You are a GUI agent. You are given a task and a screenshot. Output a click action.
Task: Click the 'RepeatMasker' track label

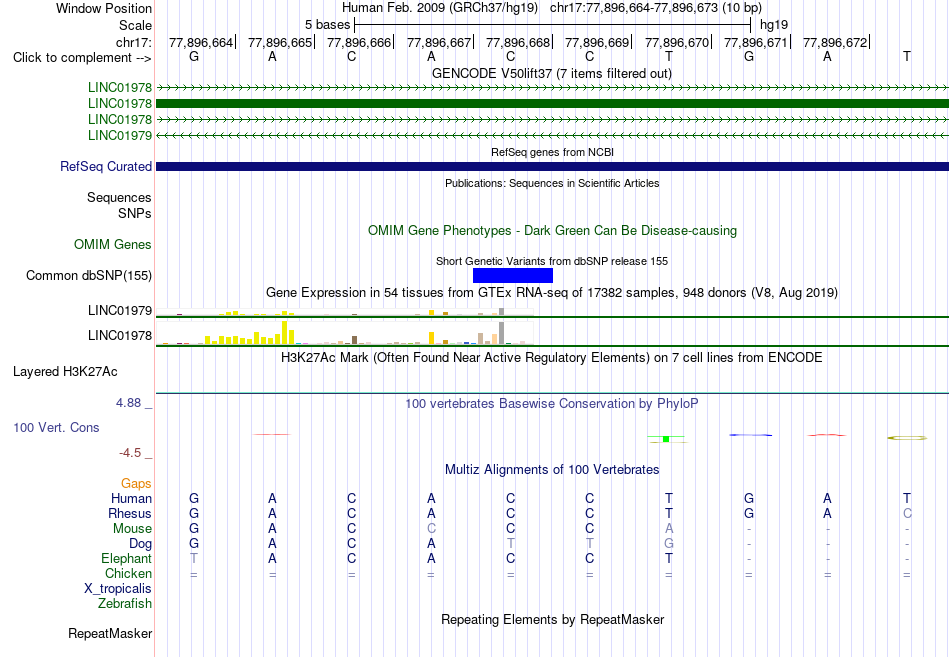pos(110,633)
